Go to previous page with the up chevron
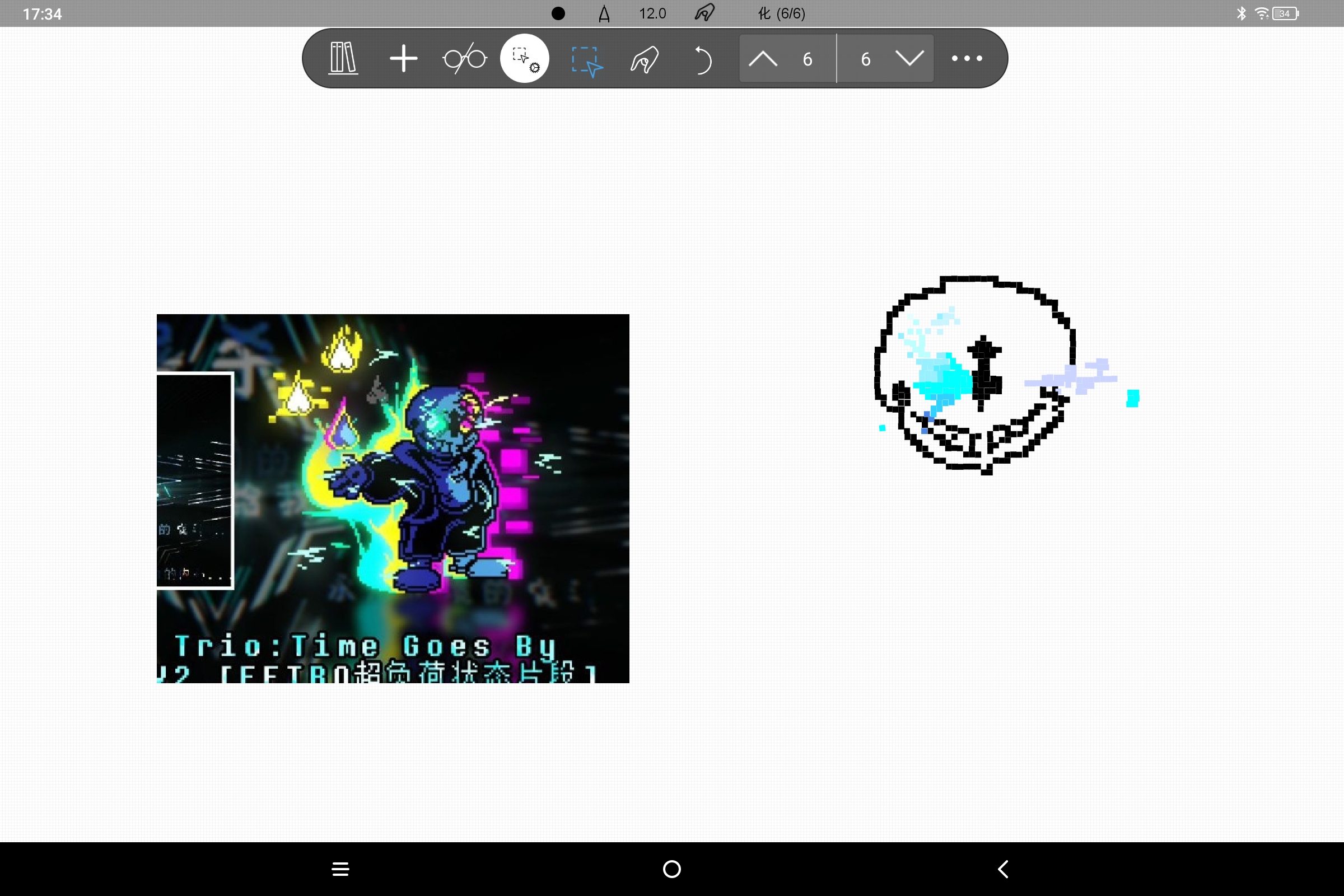 click(762, 58)
